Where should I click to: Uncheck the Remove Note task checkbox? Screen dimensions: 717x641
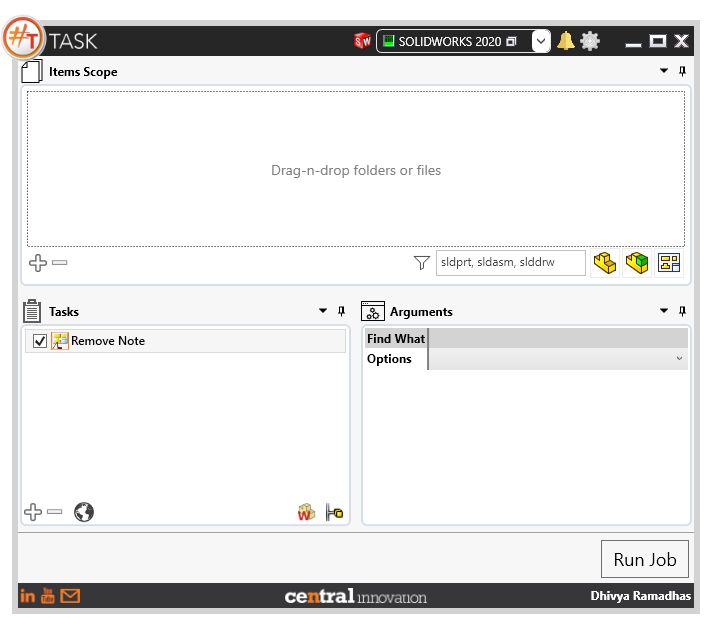tap(40, 341)
